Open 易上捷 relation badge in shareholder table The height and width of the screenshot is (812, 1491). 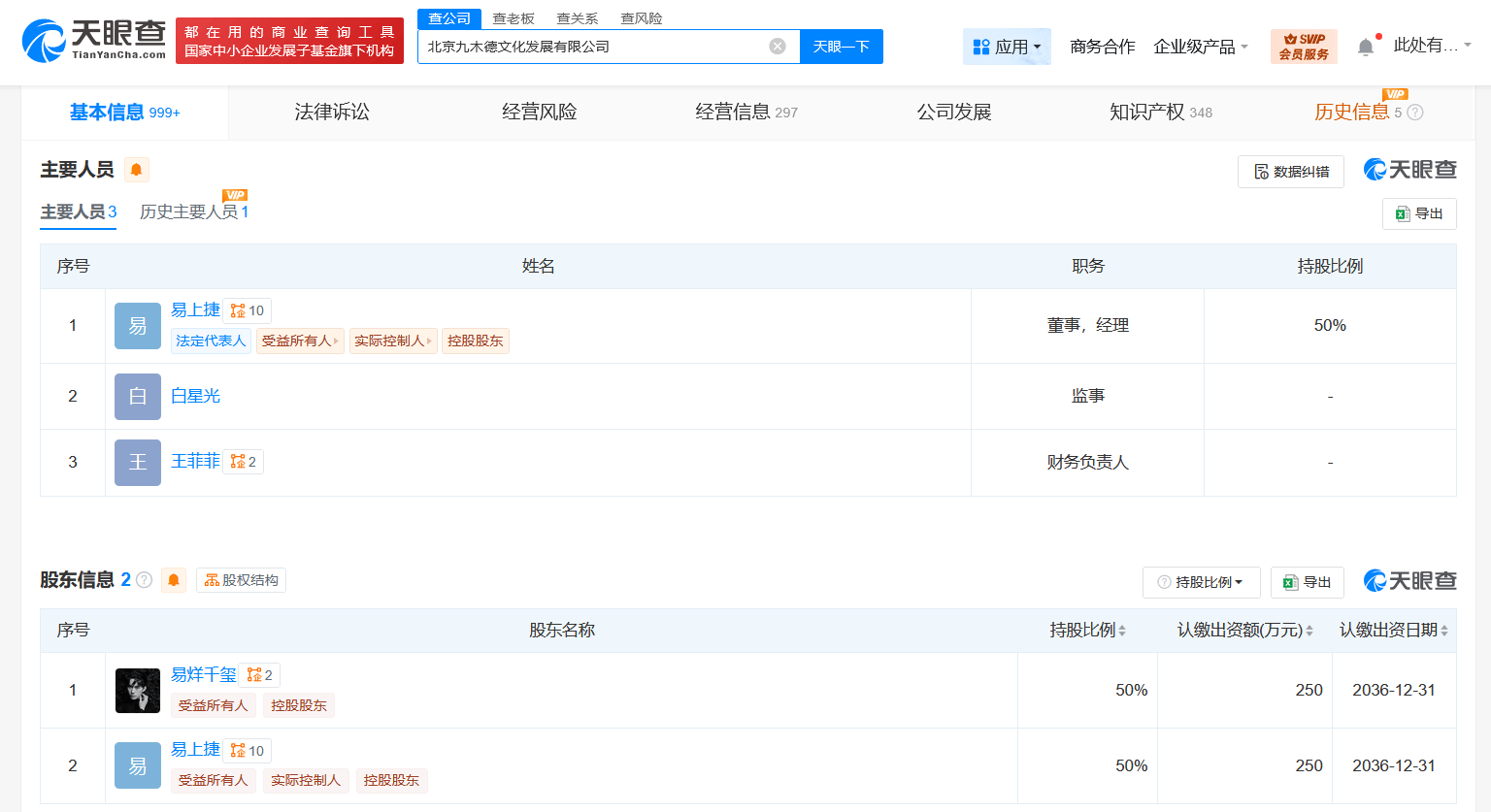248,751
